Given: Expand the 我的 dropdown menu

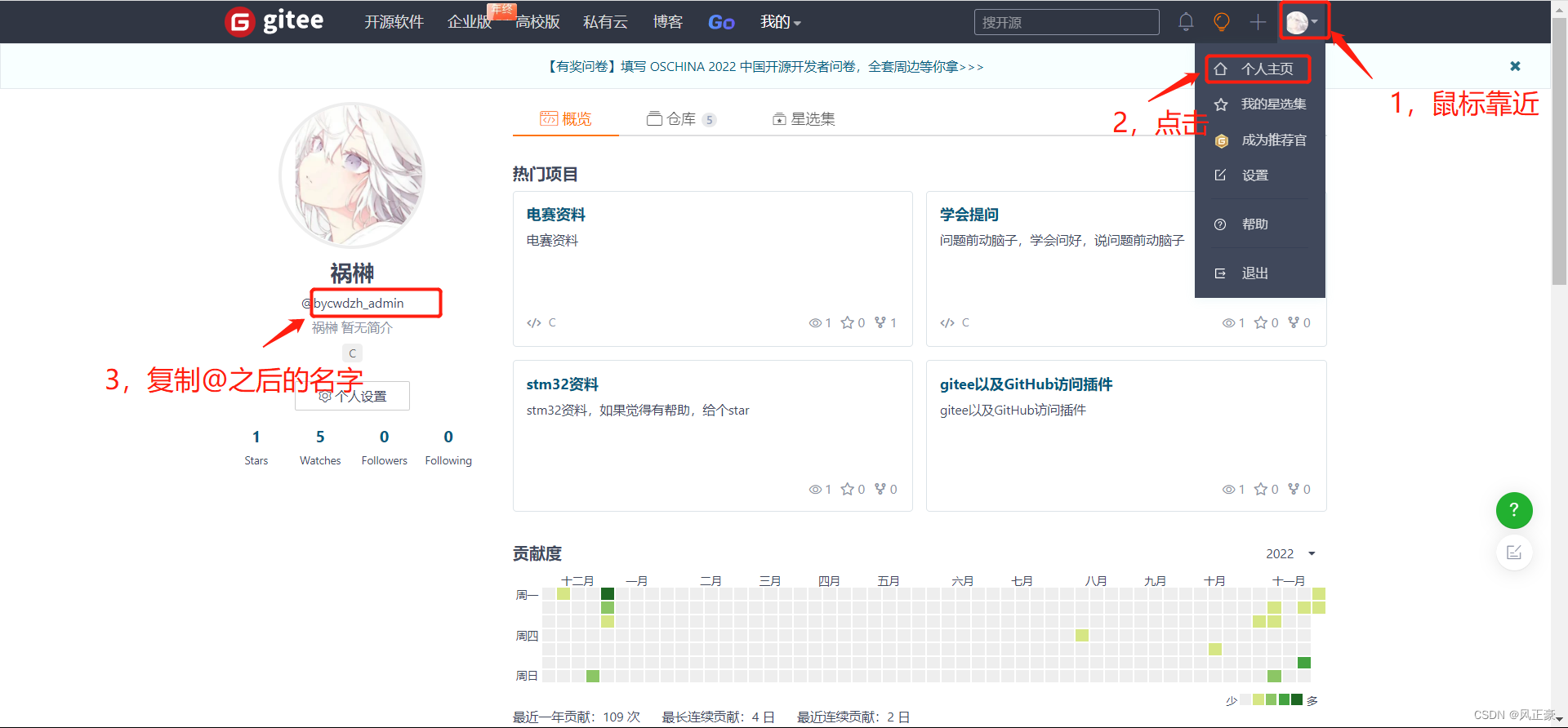Looking at the screenshot, I should click(x=780, y=22).
